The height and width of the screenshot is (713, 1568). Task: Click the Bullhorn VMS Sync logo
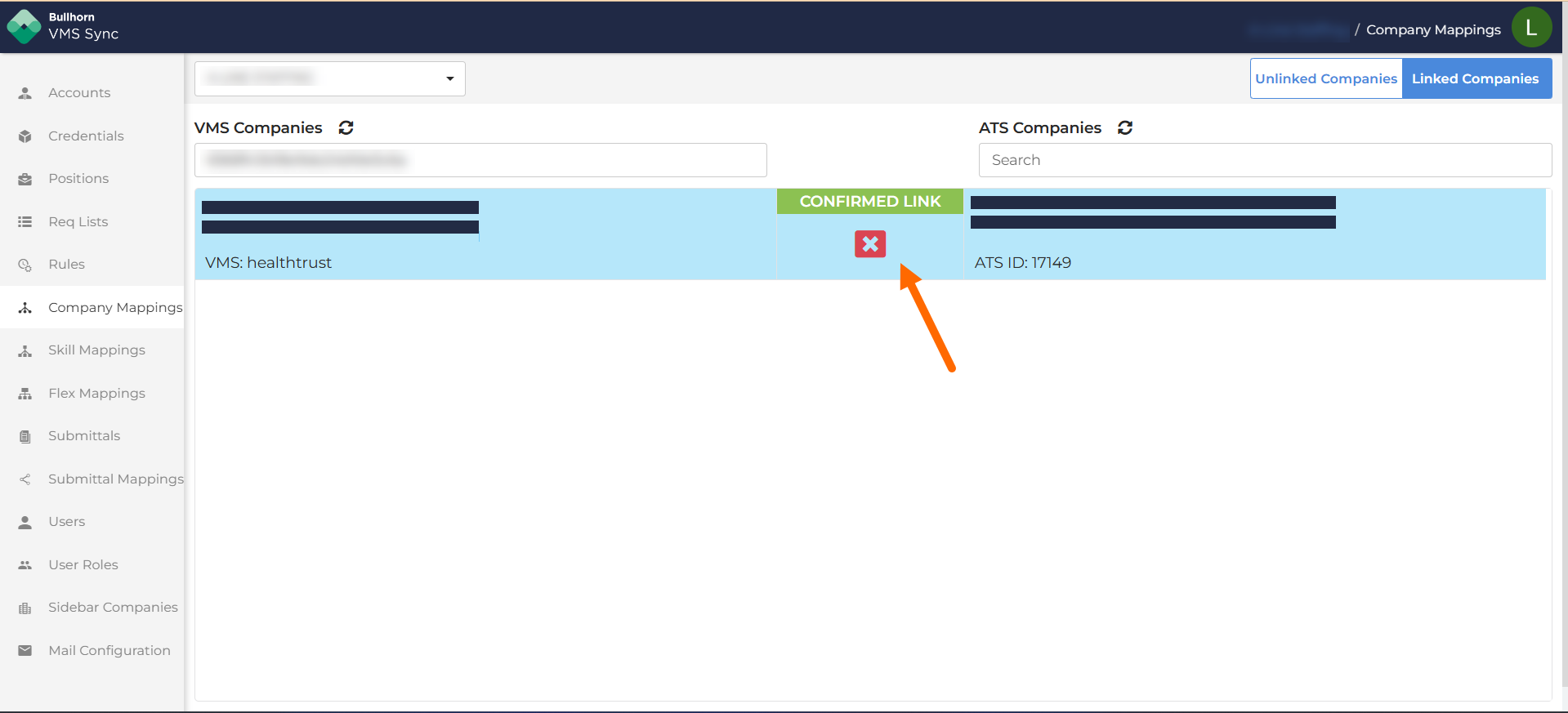point(24,26)
